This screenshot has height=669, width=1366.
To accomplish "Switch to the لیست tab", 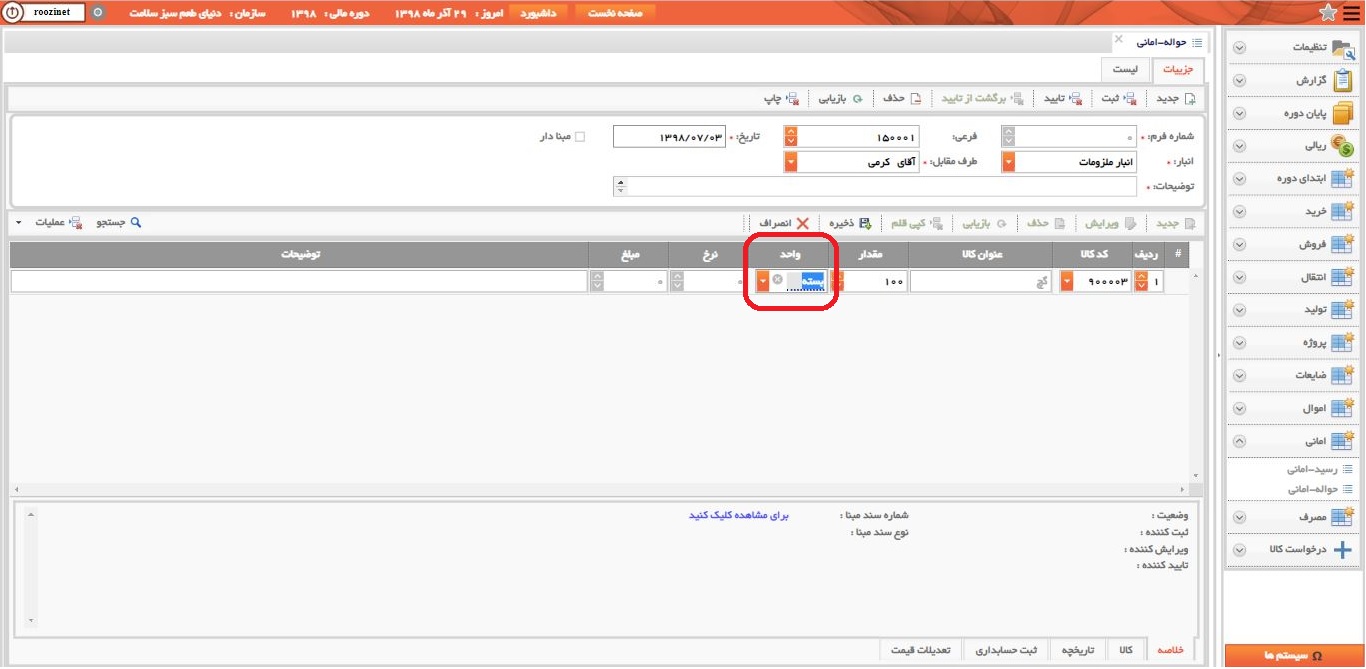I will 1125,70.
